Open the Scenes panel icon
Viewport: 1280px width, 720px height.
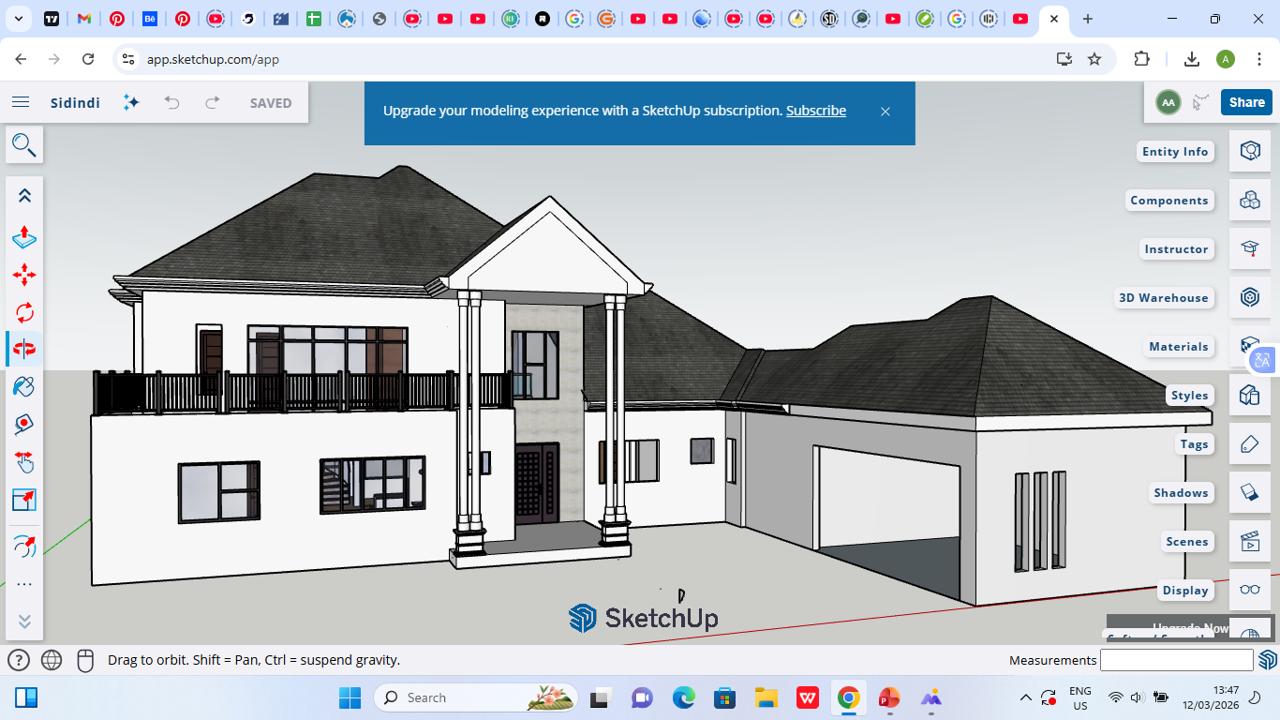[1249, 541]
